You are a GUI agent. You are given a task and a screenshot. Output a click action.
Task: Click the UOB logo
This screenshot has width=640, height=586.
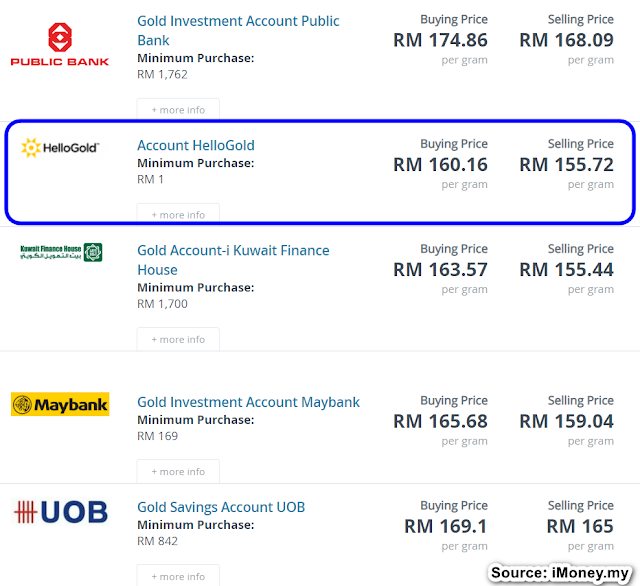pos(61,512)
